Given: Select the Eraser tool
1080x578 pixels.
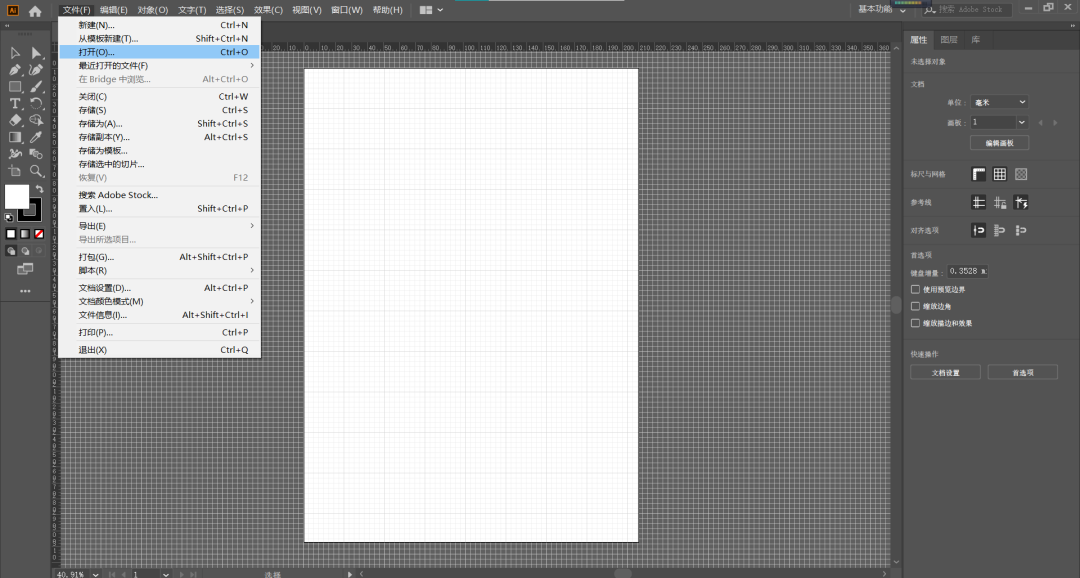Looking at the screenshot, I should click(14, 120).
